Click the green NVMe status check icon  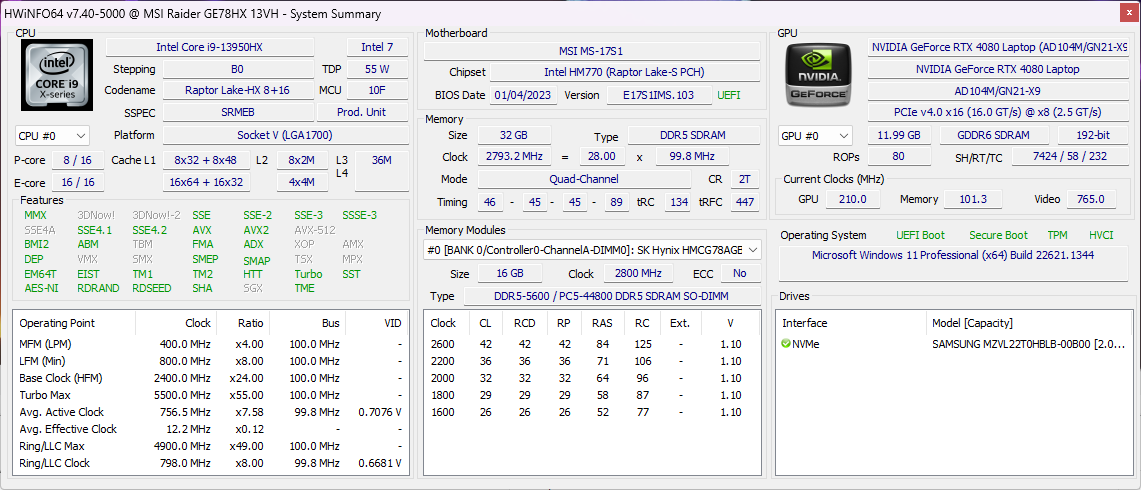pyautogui.click(x=787, y=344)
